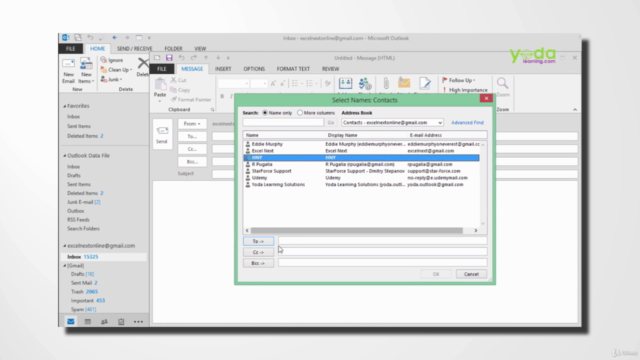Screen dimensions: 640x360
Task: Select the Yoda Learning Solutions contact
Action: click(x=362, y=184)
